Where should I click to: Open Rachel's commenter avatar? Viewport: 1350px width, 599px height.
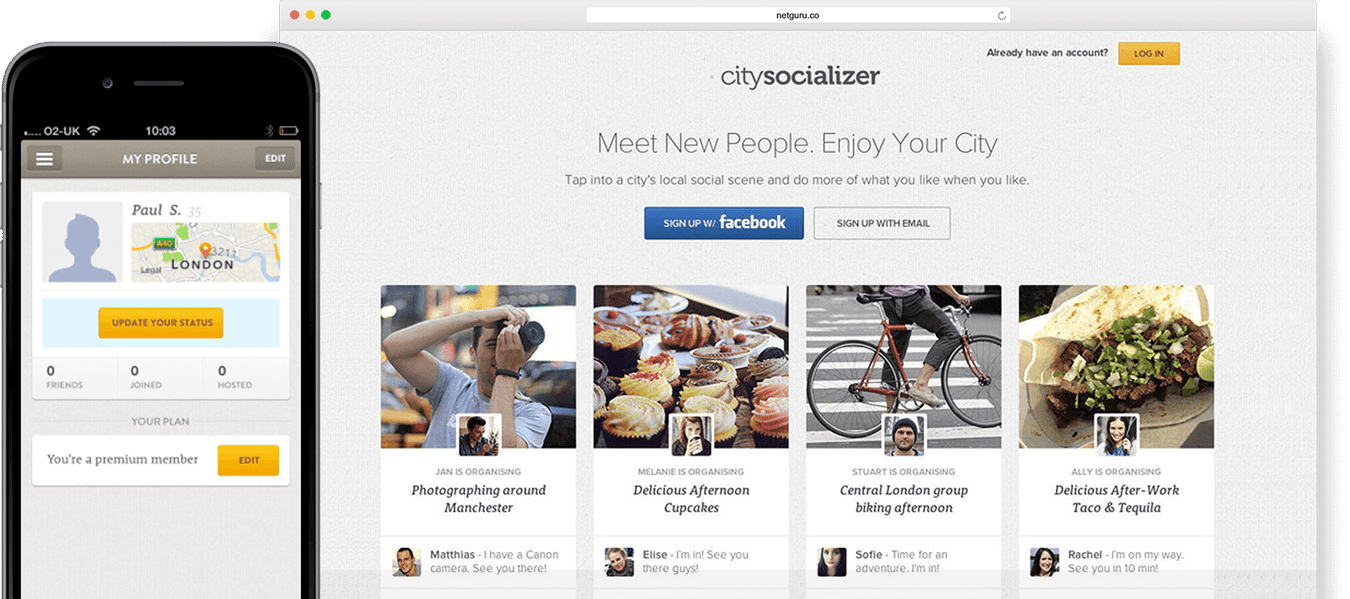point(1044,561)
